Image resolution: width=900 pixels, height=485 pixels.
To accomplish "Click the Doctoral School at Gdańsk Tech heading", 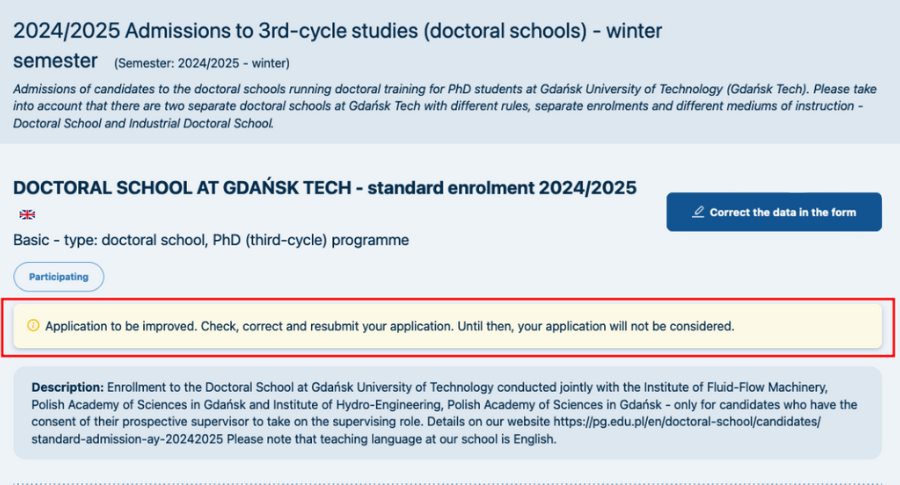I will coord(324,188).
